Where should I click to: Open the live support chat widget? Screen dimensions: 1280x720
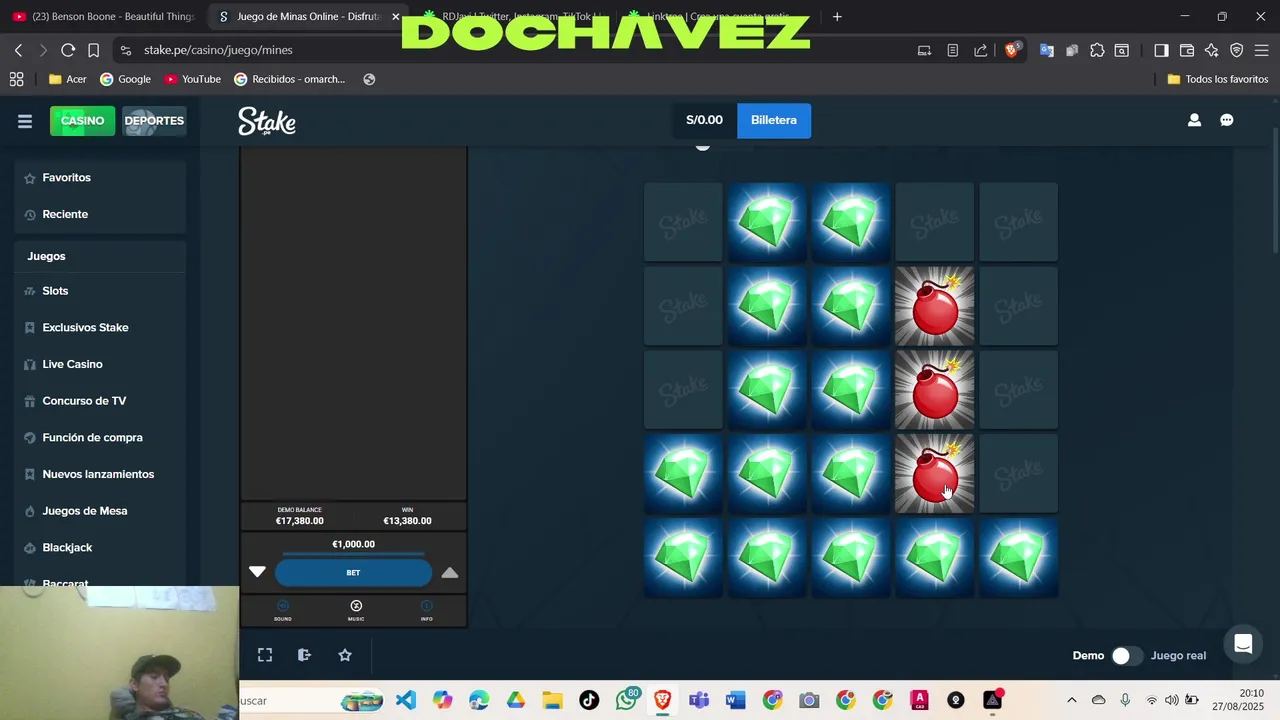1243,644
